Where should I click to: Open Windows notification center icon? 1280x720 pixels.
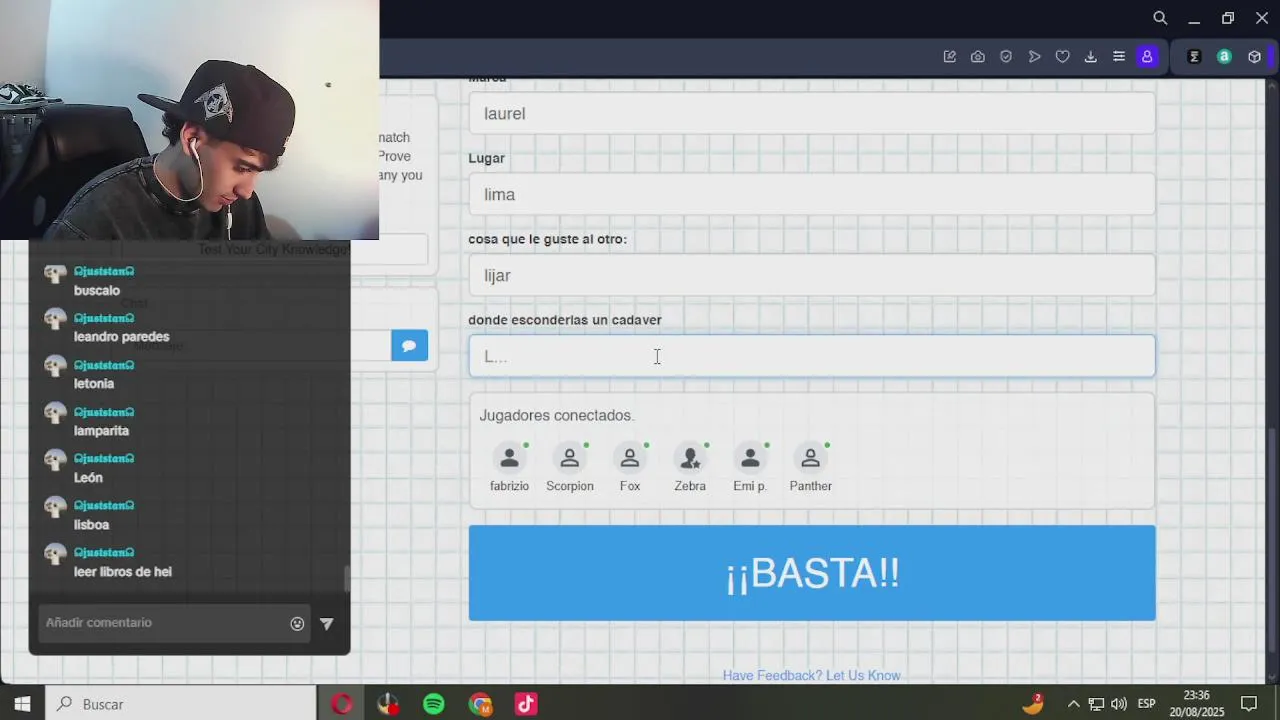point(1249,704)
